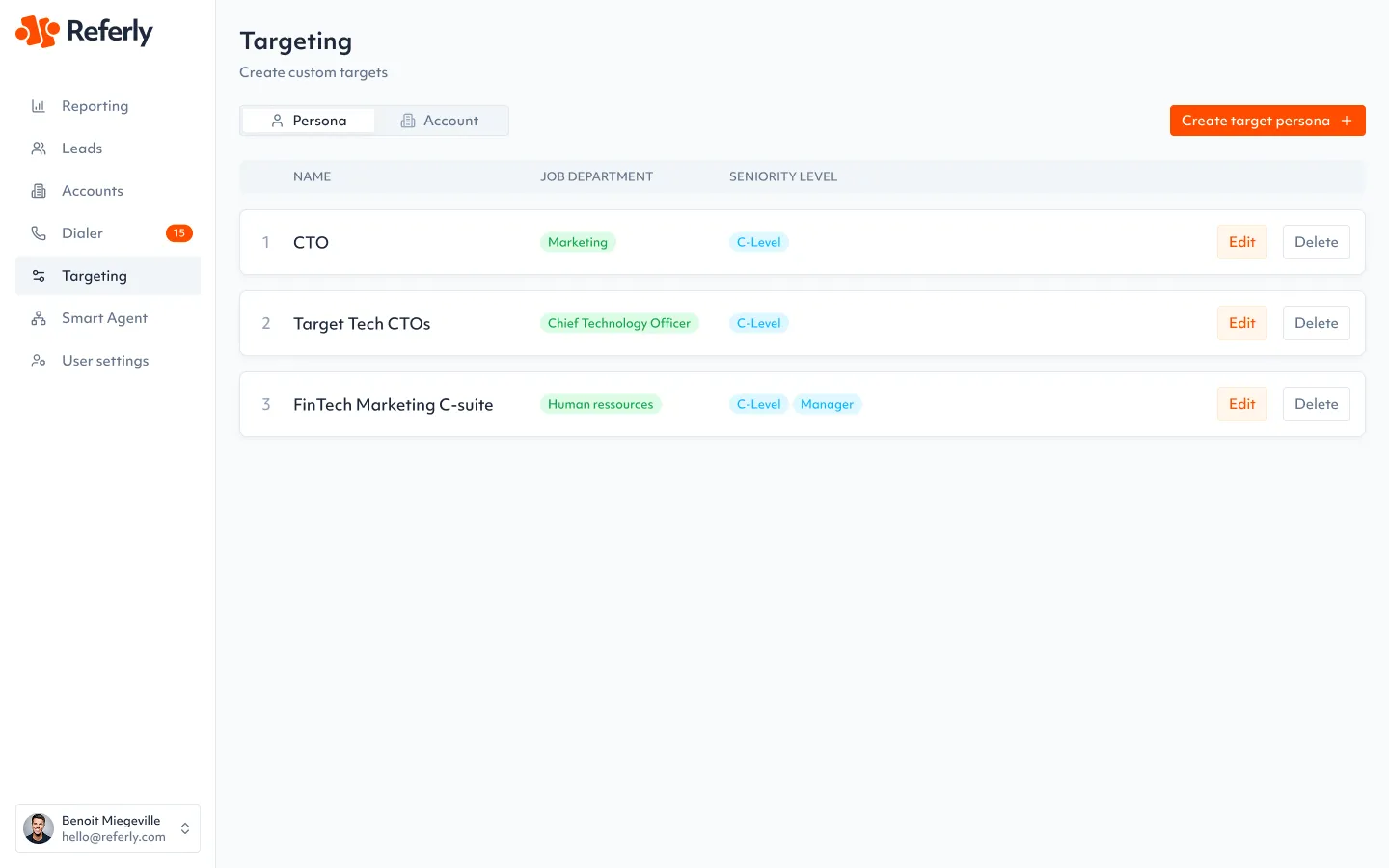Click the Chief Technology Officer department tag
This screenshot has width=1389, height=868.
(618, 323)
